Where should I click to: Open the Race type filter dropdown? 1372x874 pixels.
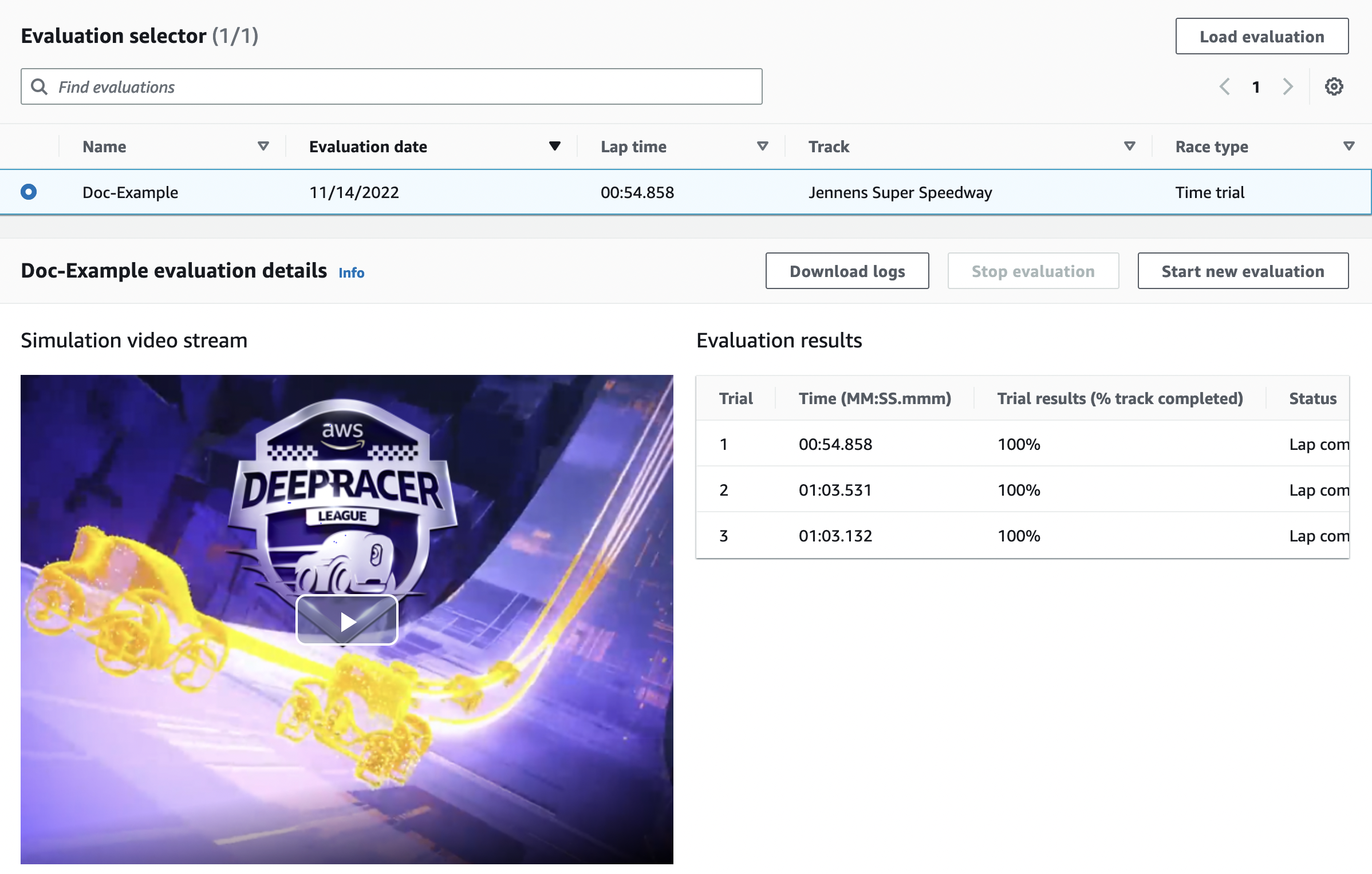[1349, 147]
